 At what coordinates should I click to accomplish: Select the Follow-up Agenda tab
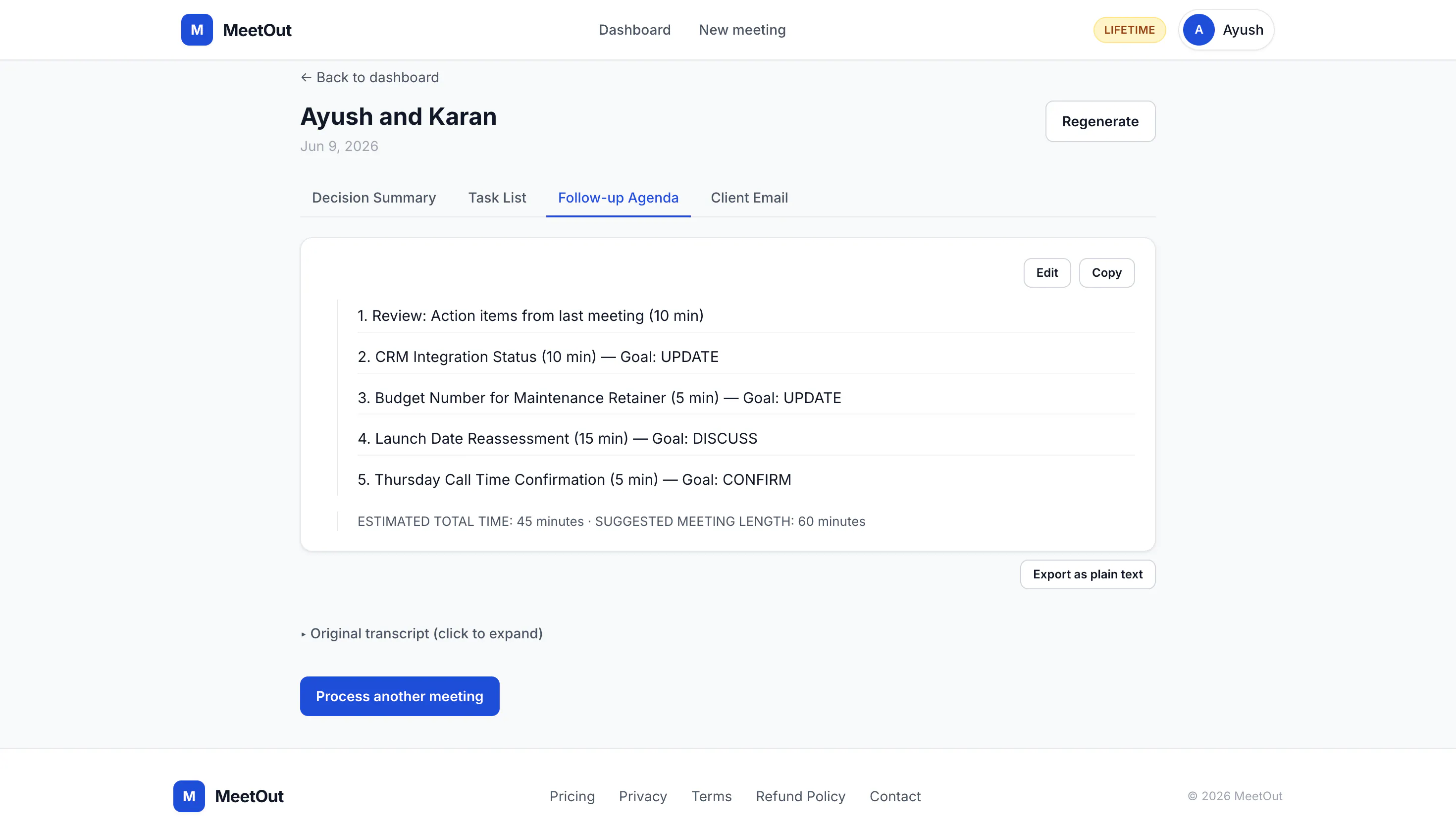(618, 198)
